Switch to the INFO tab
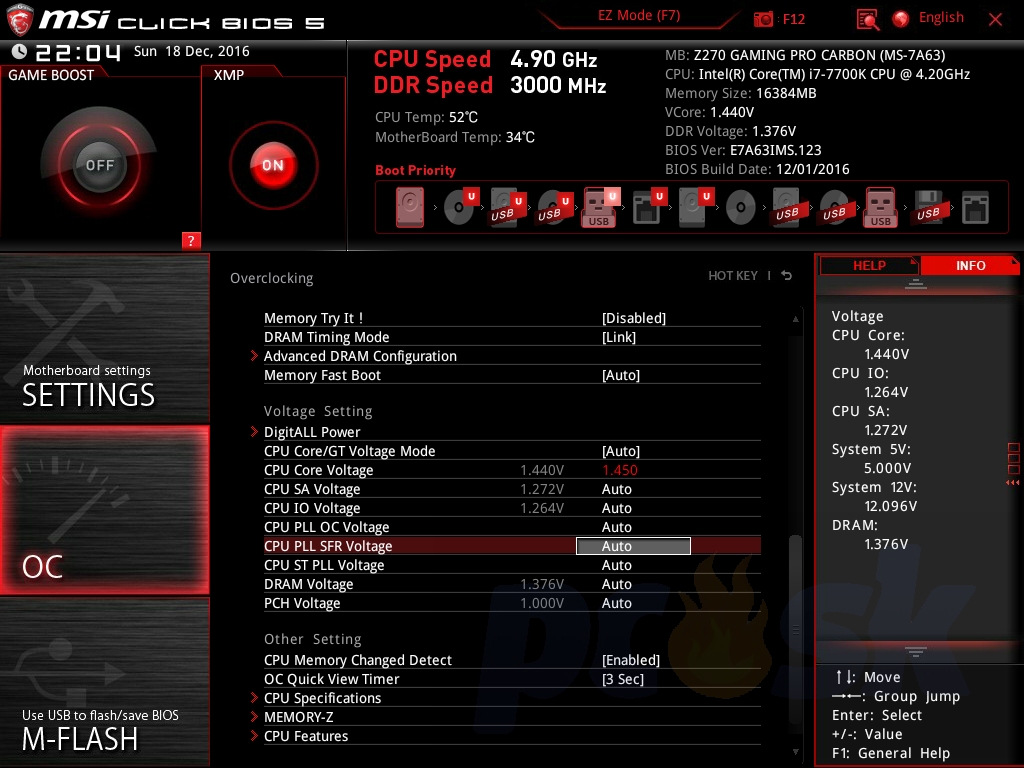 [x=970, y=265]
